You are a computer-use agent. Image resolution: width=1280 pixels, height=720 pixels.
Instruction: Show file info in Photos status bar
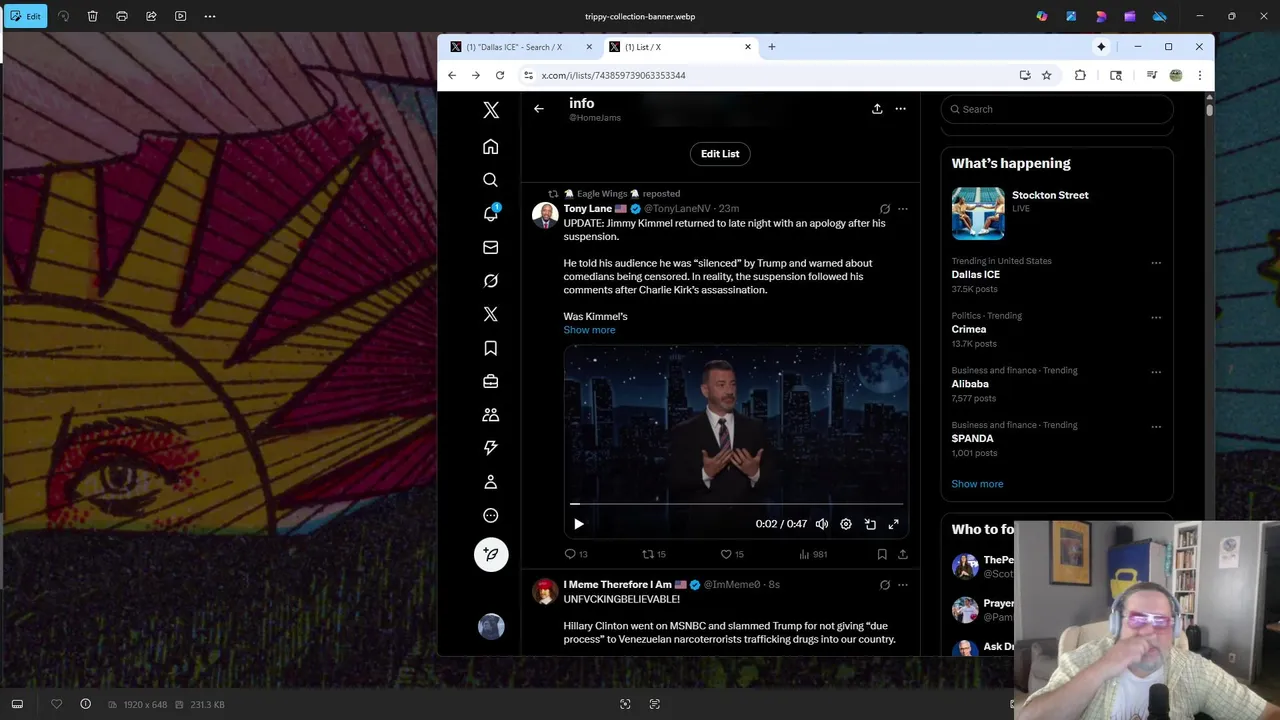point(85,704)
